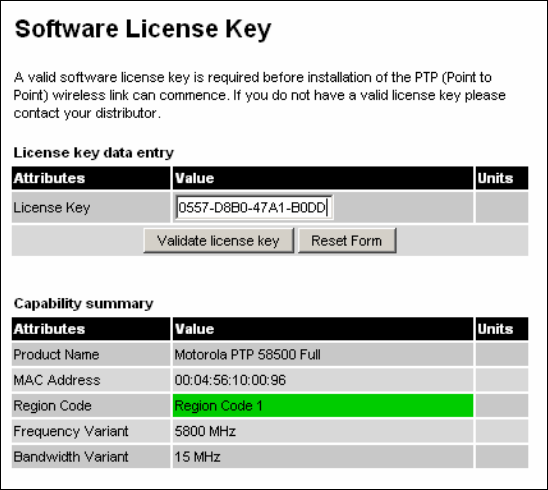
Task: Click the Capability summary heading
Action: pos(84,303)
